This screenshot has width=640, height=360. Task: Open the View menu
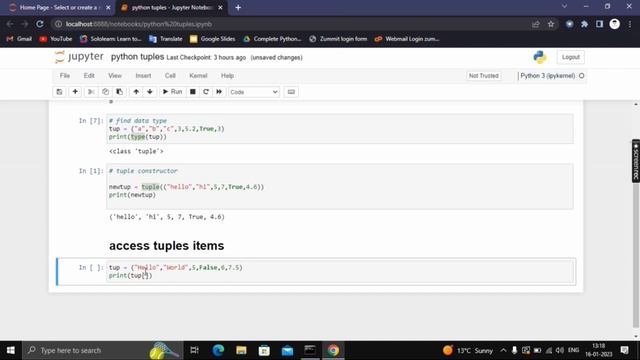[115, 76]
